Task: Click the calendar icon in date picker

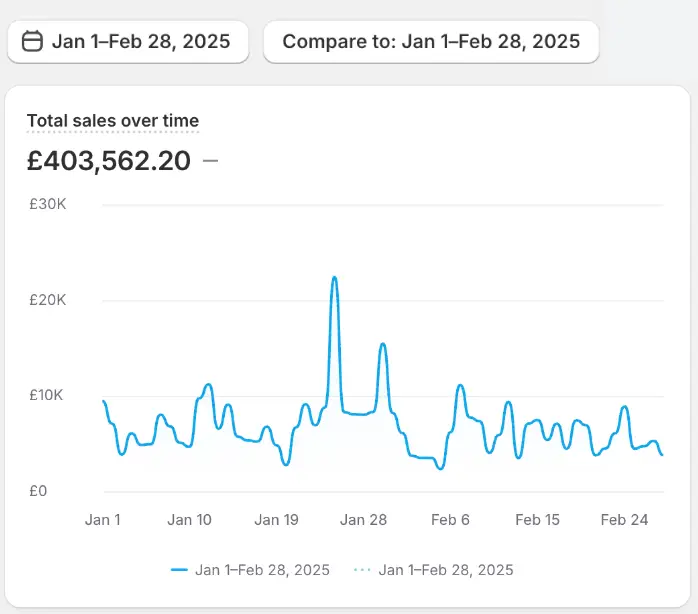Action: tap(32, 41)
